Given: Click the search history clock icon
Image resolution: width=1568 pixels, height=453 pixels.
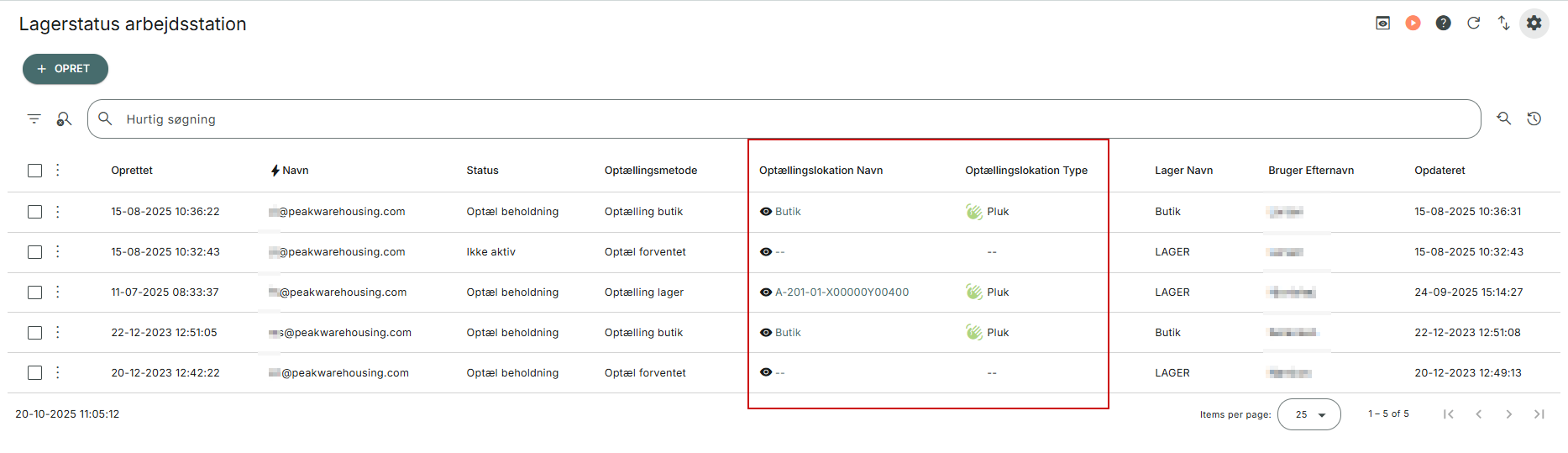Looking at the screenshot, I should click(x=1534, y=119).
